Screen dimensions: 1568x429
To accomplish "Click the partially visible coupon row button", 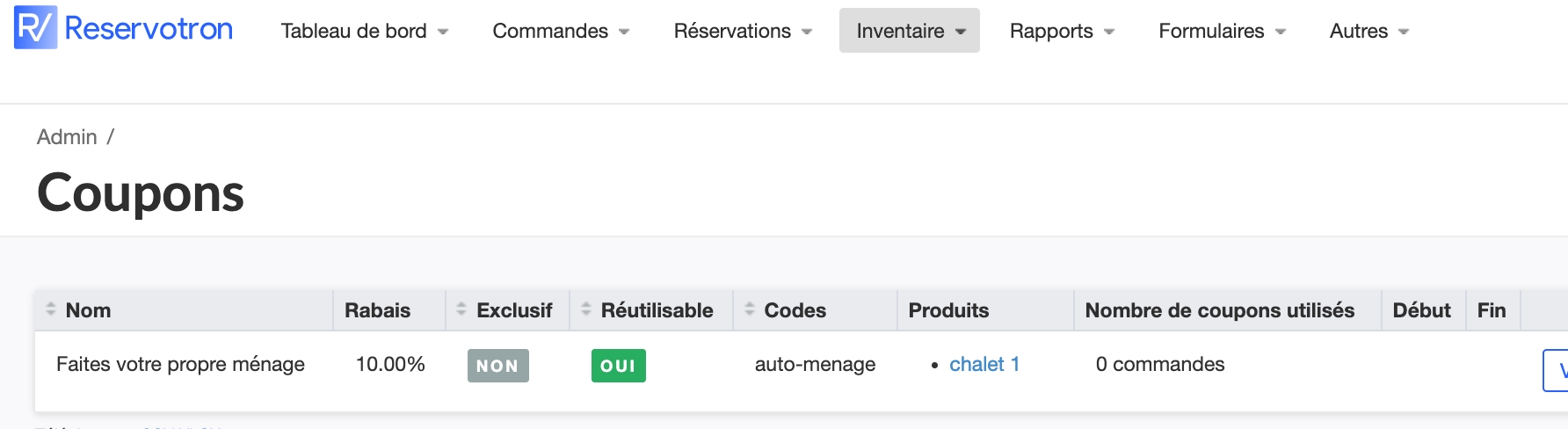I will (1557, 370).
